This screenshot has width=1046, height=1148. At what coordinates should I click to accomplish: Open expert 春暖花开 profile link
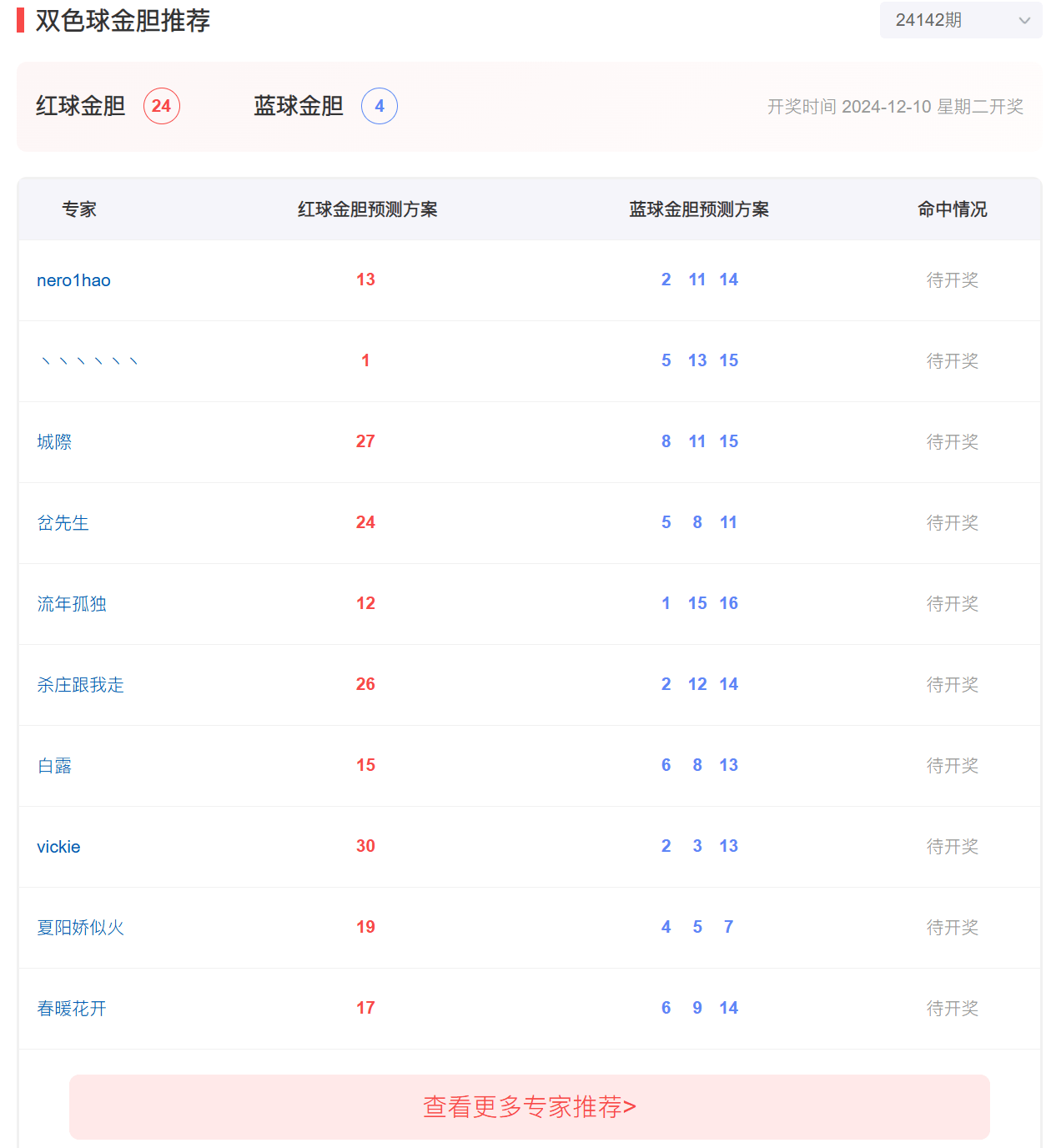pyautogui.click(x=72, y=1009)
